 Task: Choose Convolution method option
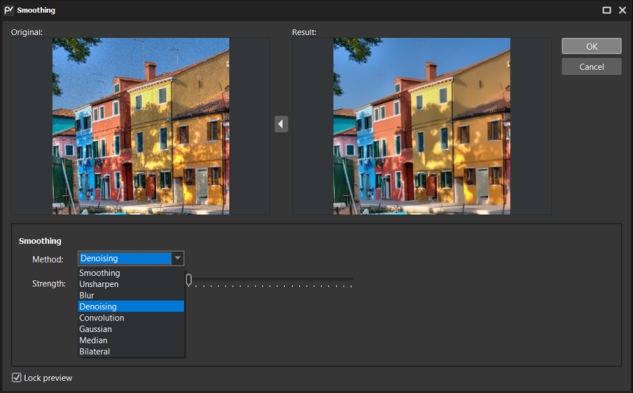tap(131, 318)
